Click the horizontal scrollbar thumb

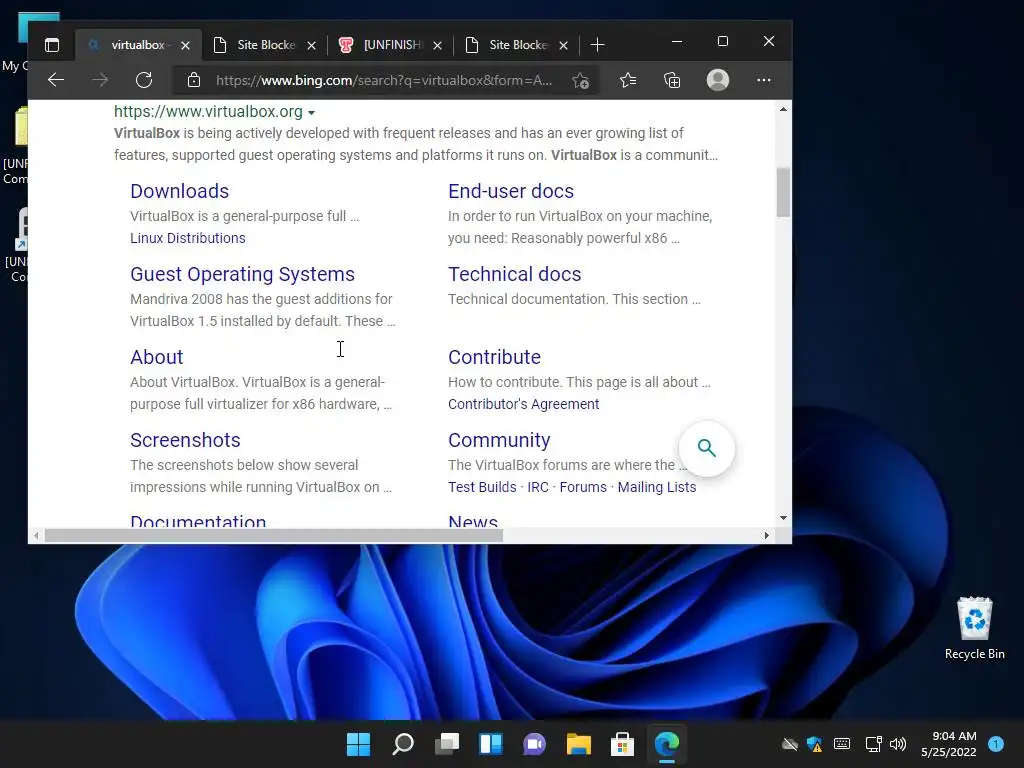274,536
